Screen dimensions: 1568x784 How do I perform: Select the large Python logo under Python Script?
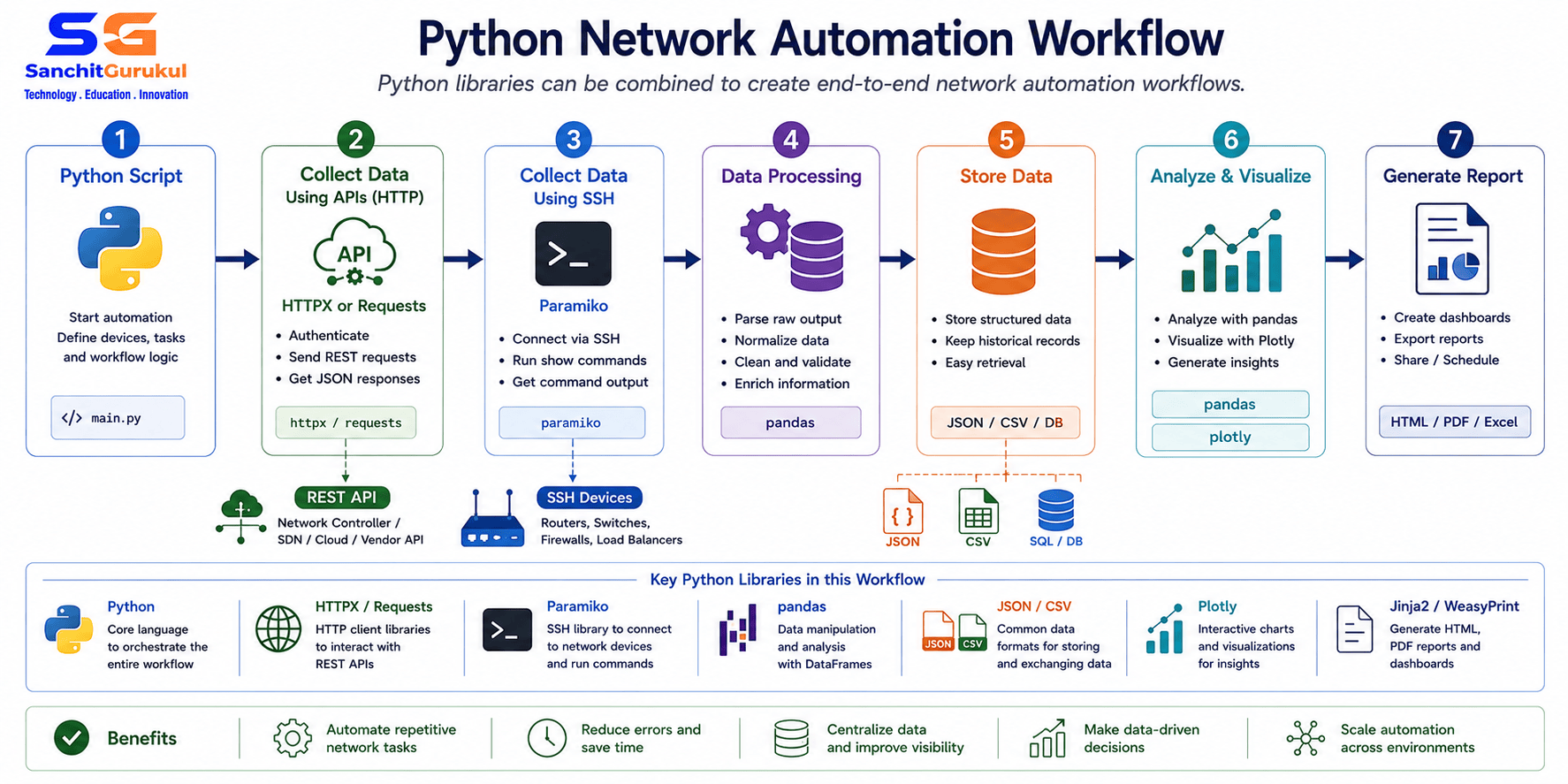click(120, 248)
